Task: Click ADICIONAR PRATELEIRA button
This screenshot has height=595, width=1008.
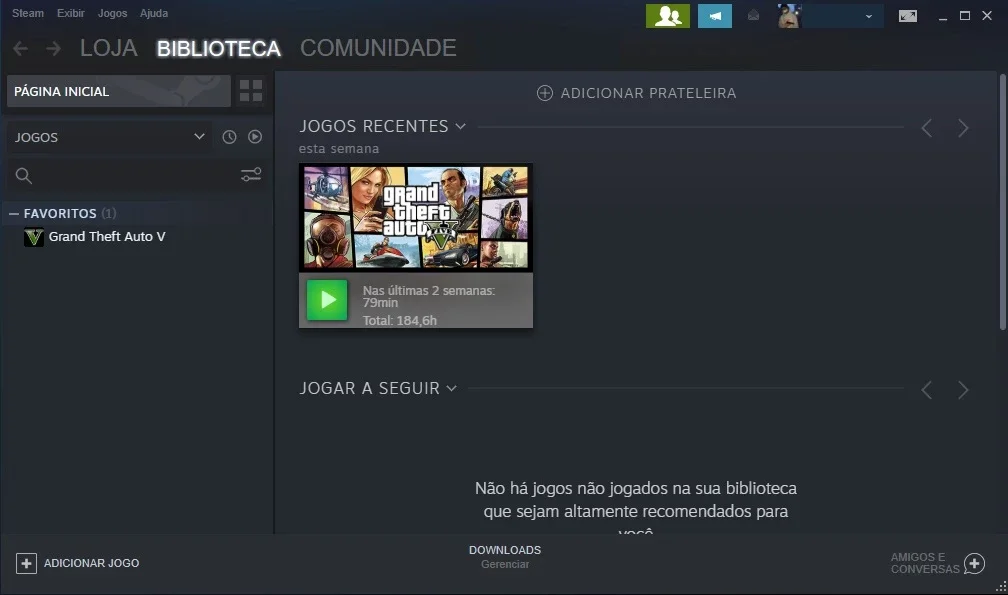Action: click(636, 93)
